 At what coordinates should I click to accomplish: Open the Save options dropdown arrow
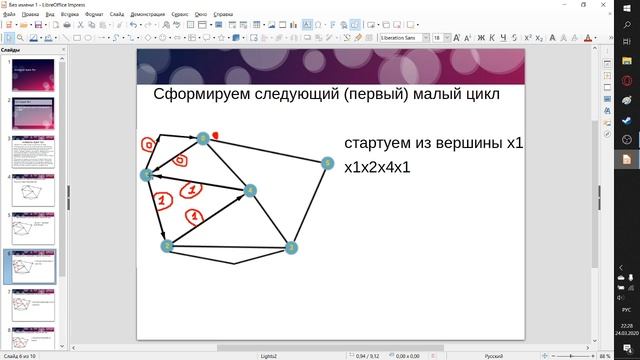tap(45, 25)
